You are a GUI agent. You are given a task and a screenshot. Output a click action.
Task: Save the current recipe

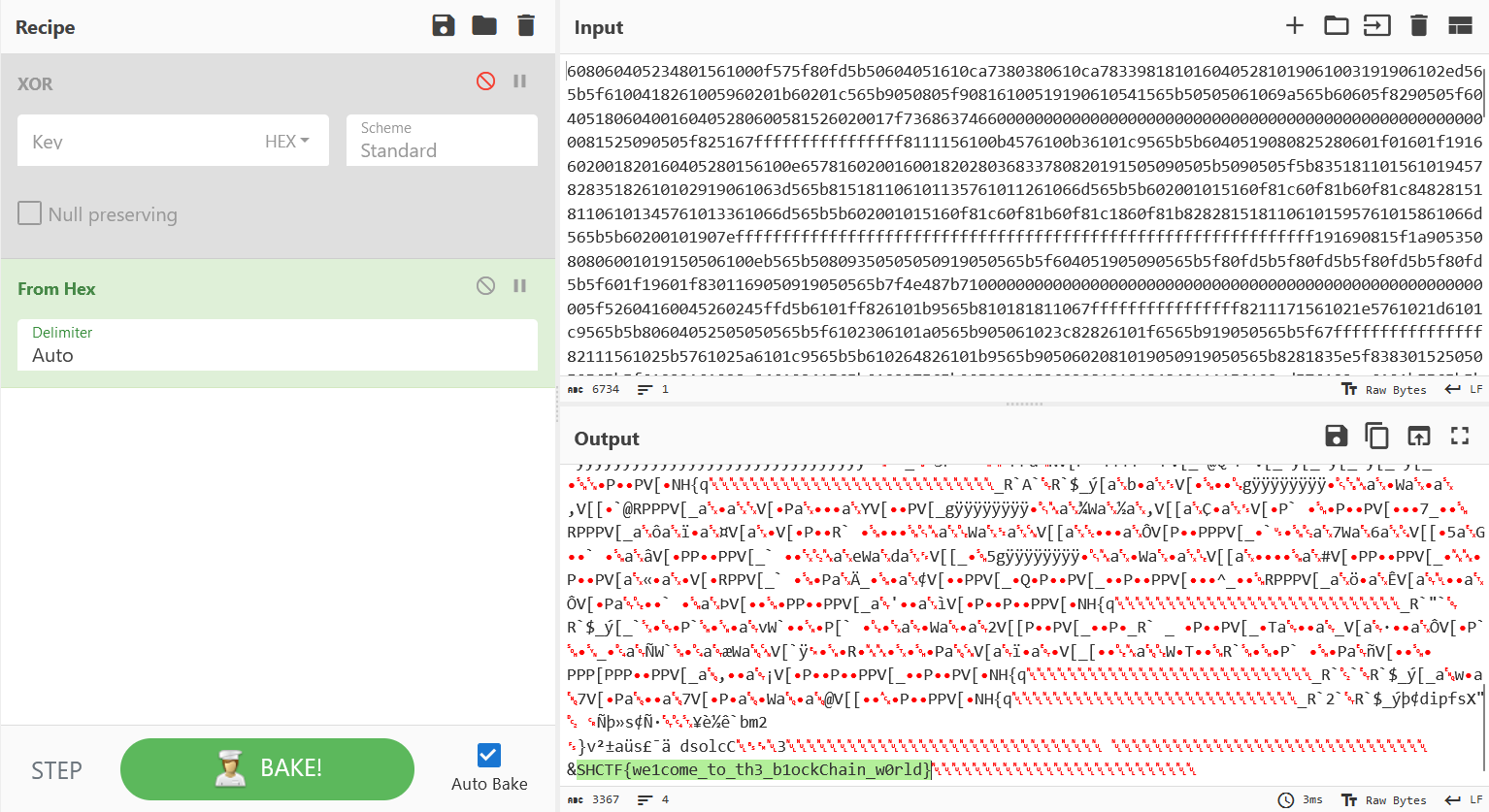click(x=444, y=26)
